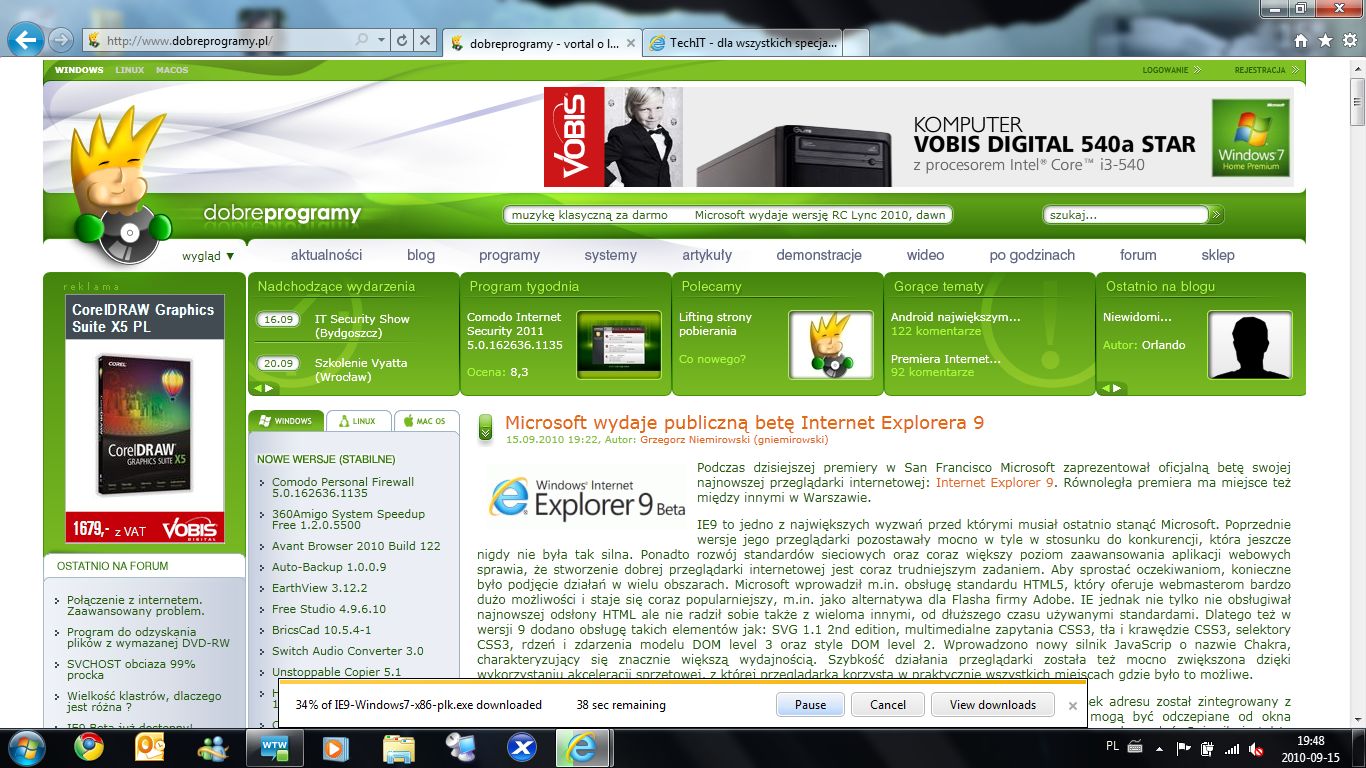Close the dobreprogramy browser tab
Screen dimensions: 1366x768
coord(630,43)
